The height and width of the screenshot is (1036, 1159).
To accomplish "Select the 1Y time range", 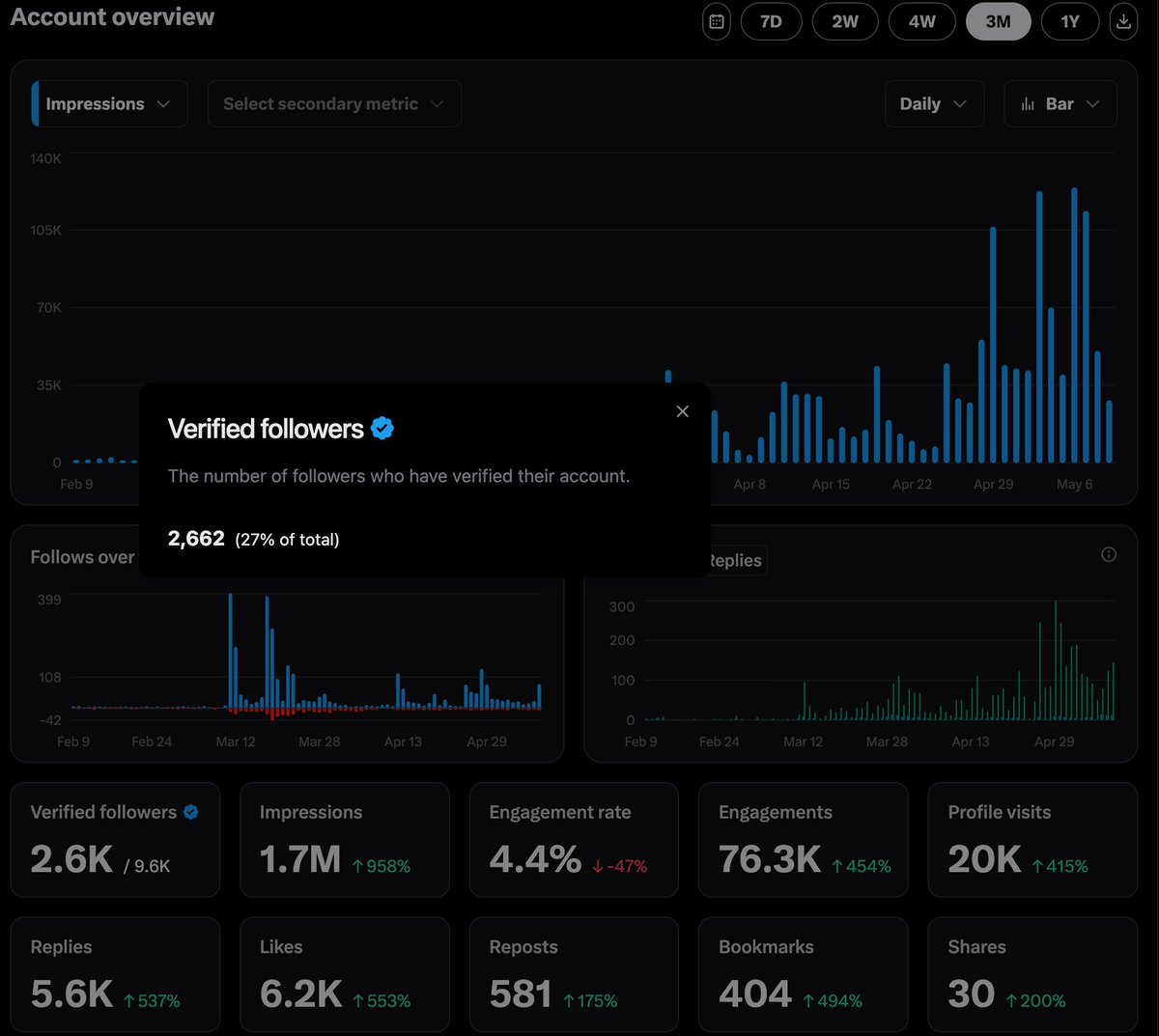I will pyautogui.click(x=1070, y=21).
